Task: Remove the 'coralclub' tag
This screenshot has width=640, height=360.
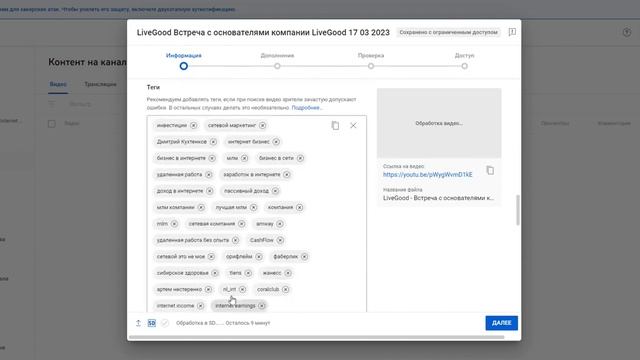Action: click(x=285, y=289)
